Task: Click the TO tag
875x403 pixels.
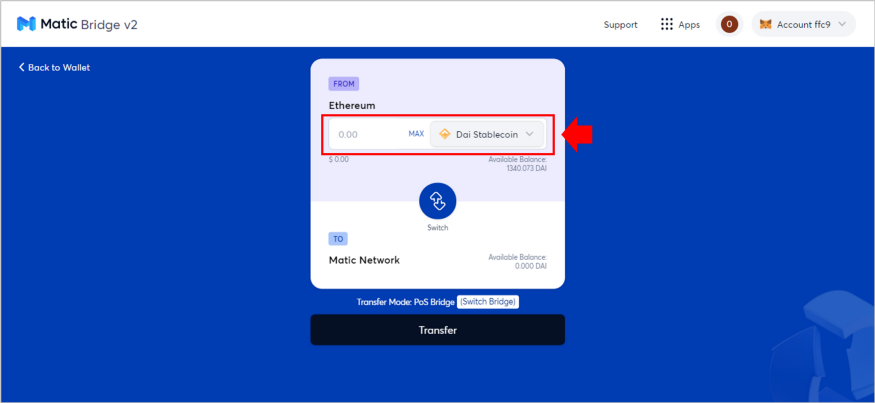Action: click(338, 239)
